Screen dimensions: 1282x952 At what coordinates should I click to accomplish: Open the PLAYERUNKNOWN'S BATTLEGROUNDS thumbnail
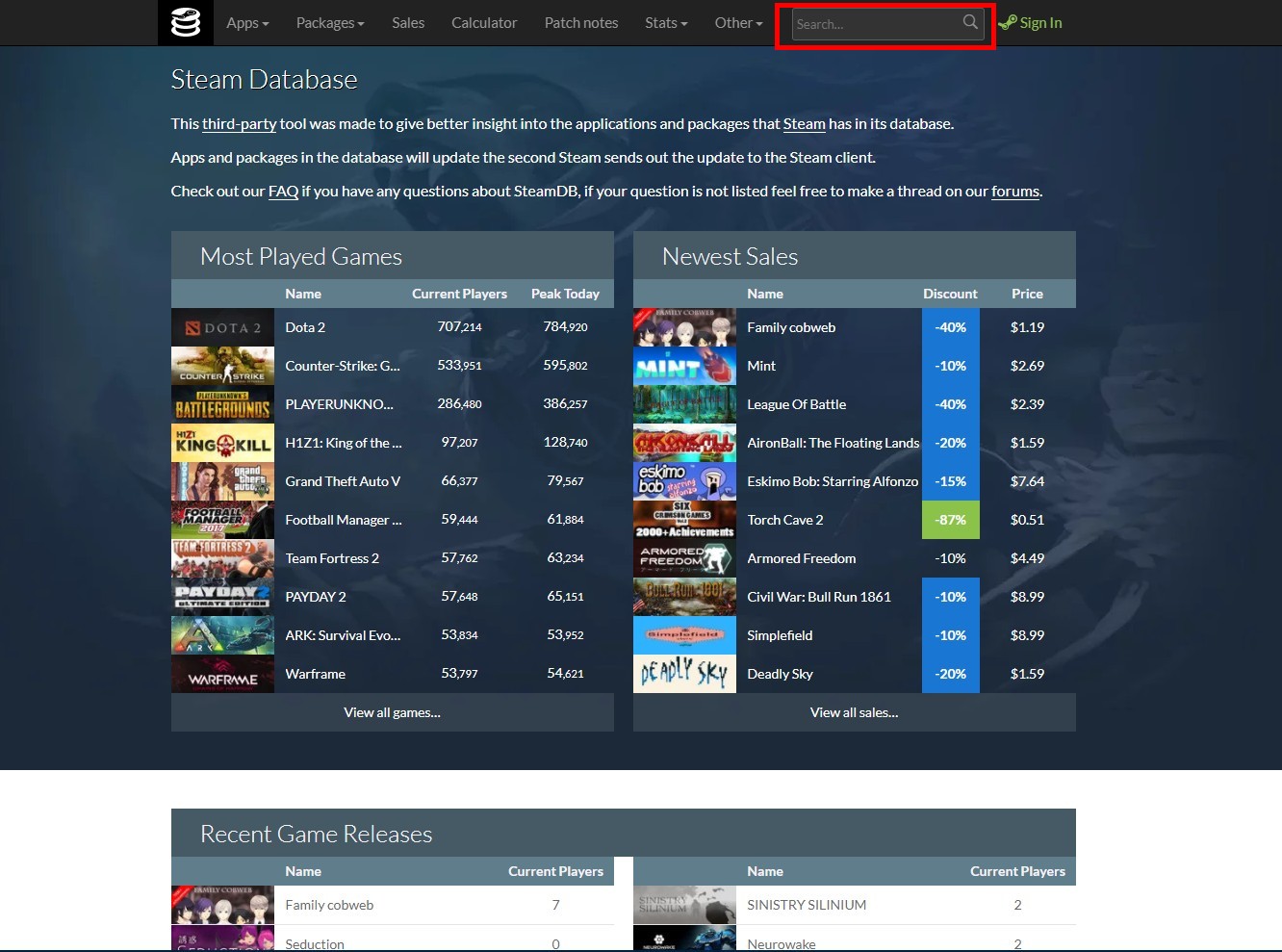click(222, 404)
